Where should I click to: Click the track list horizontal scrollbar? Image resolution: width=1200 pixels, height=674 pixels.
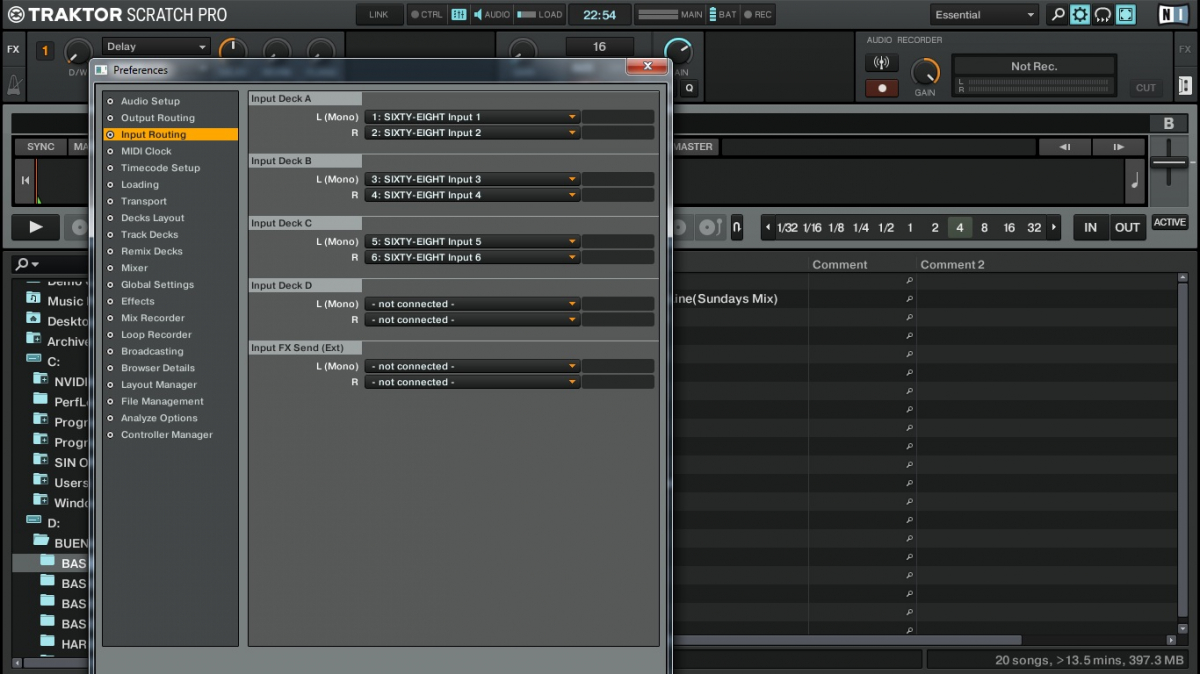pos(850,640)
